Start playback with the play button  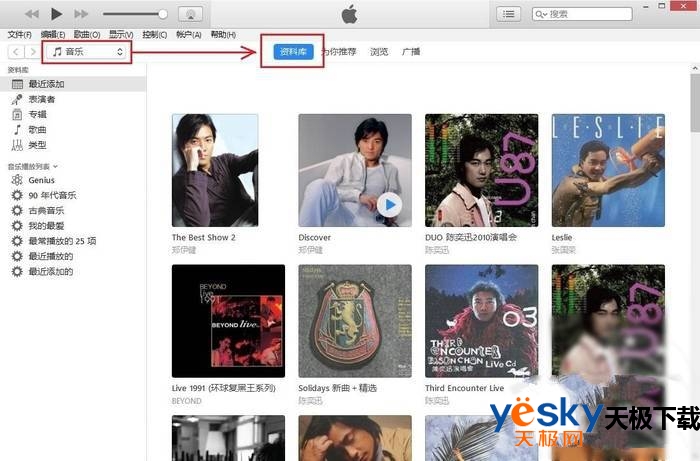tap(56, 14)
